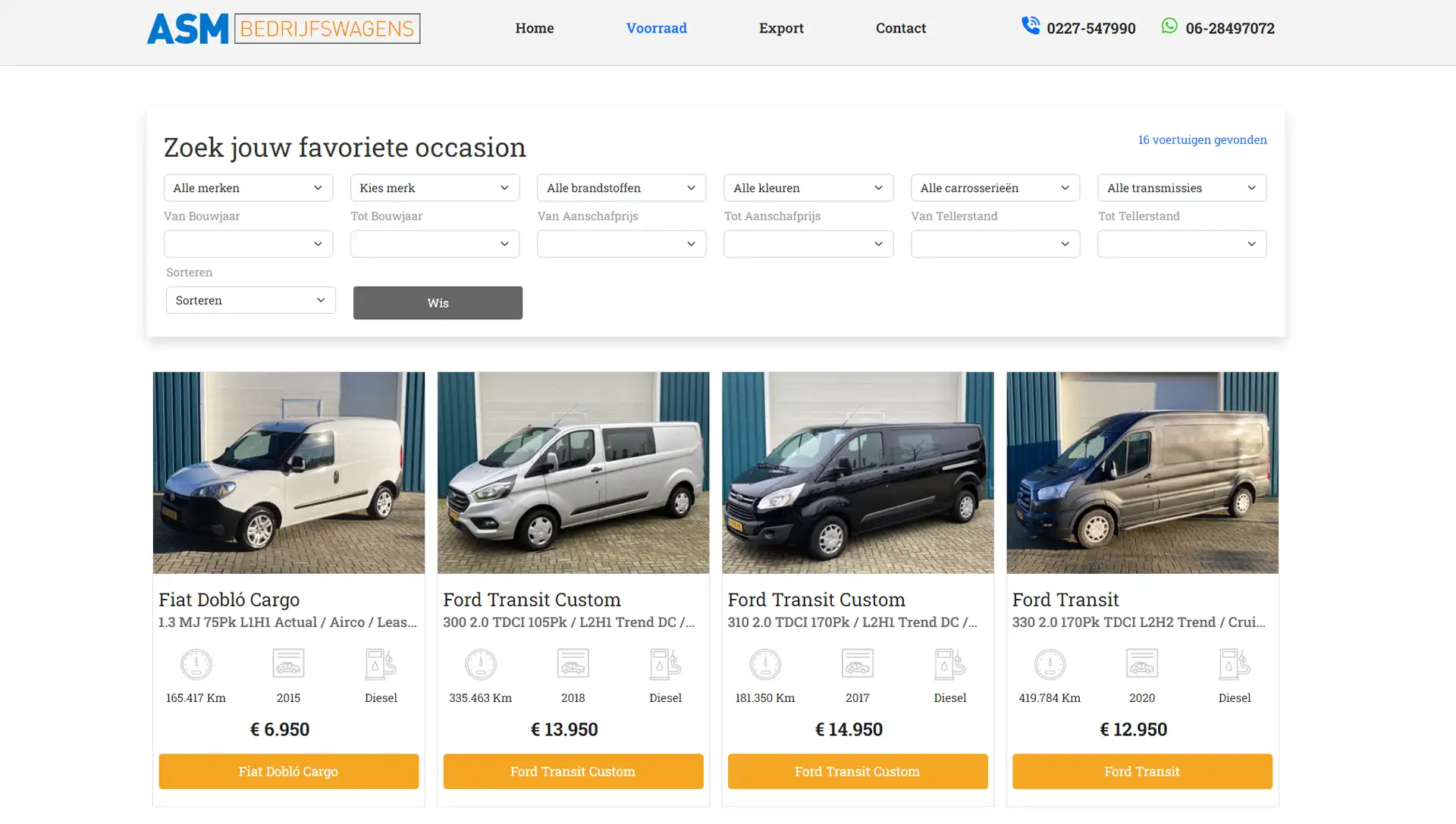This screenshot has width=1456, height=824.
Task: Click the blue phone icon in header
Action: (1030, 26)
